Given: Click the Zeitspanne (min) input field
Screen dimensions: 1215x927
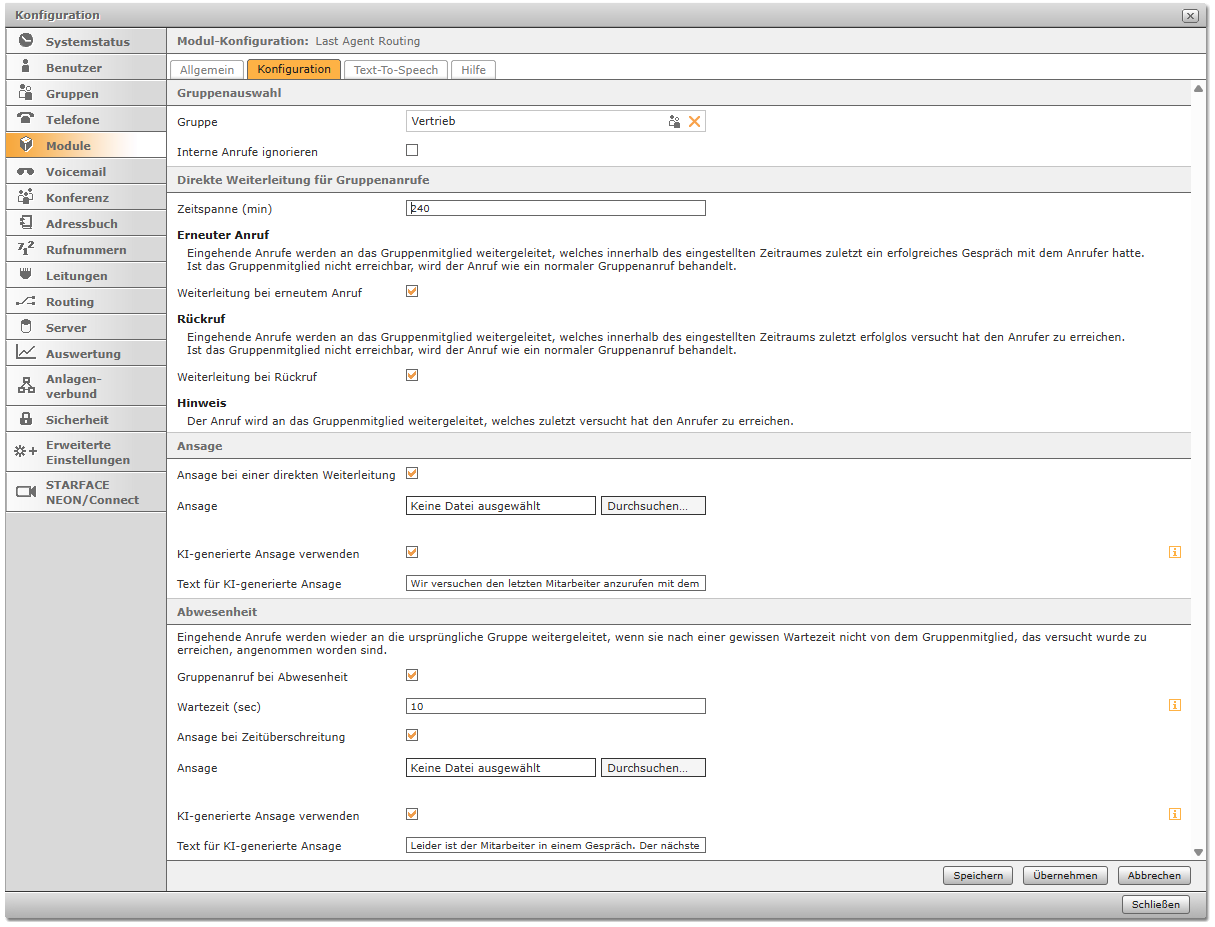Looking at the screenshot, I should pyautogui.click(x=555, y=208).
